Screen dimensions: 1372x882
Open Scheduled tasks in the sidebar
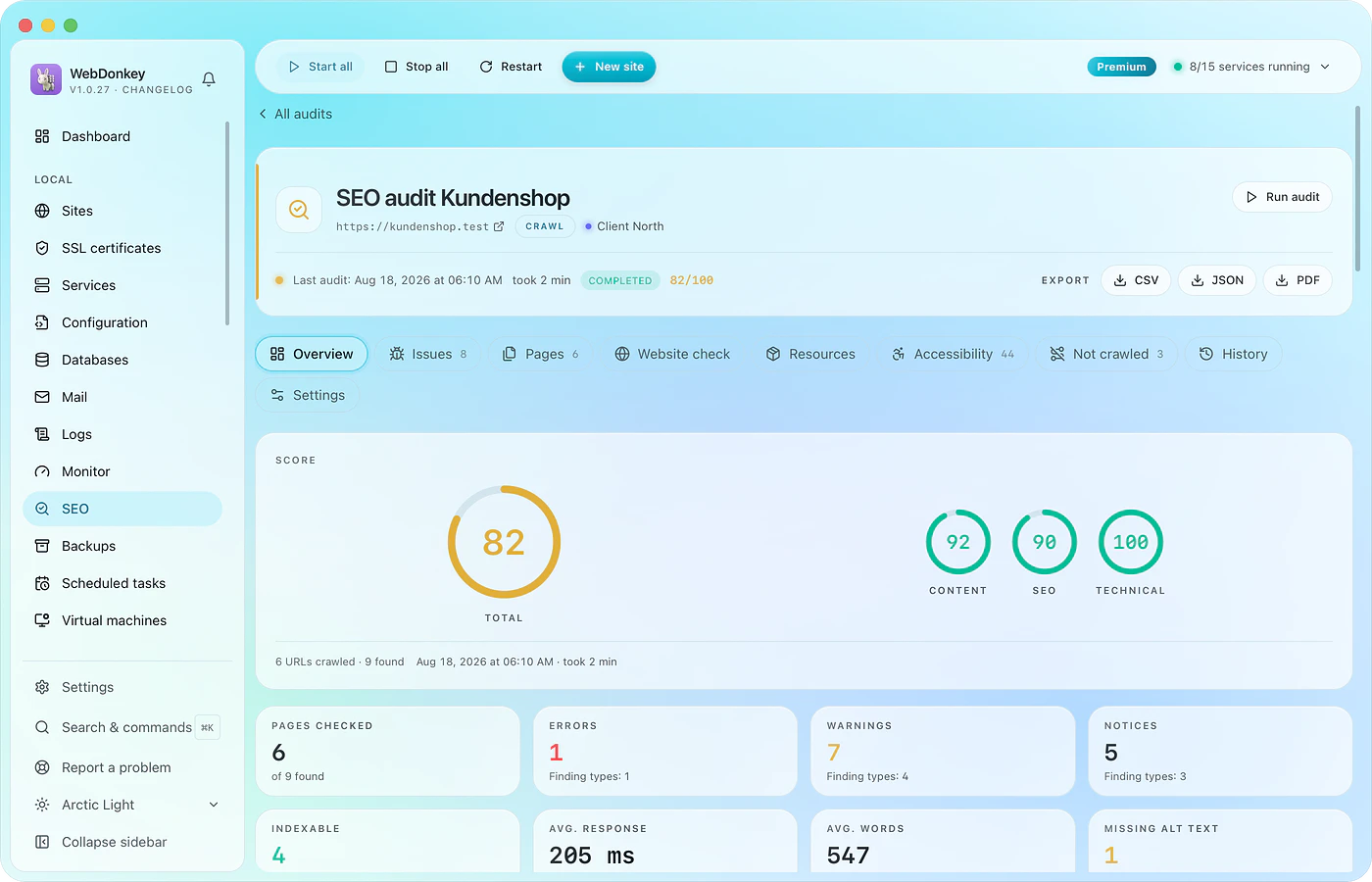pos(122,583)
